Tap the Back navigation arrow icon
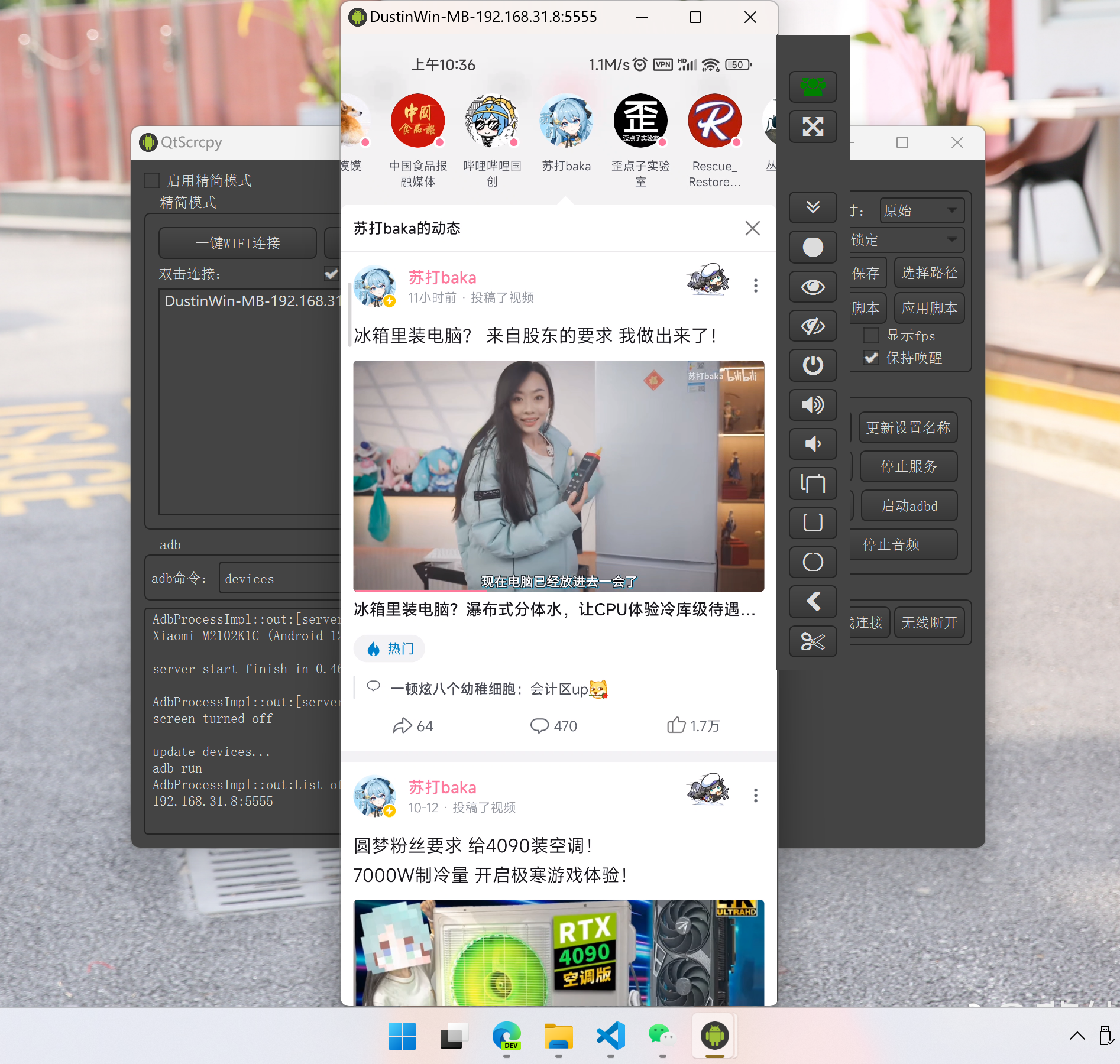The width and height of the screenshot is (1120, 1064). pyautogui.click(x=813, y=602)
